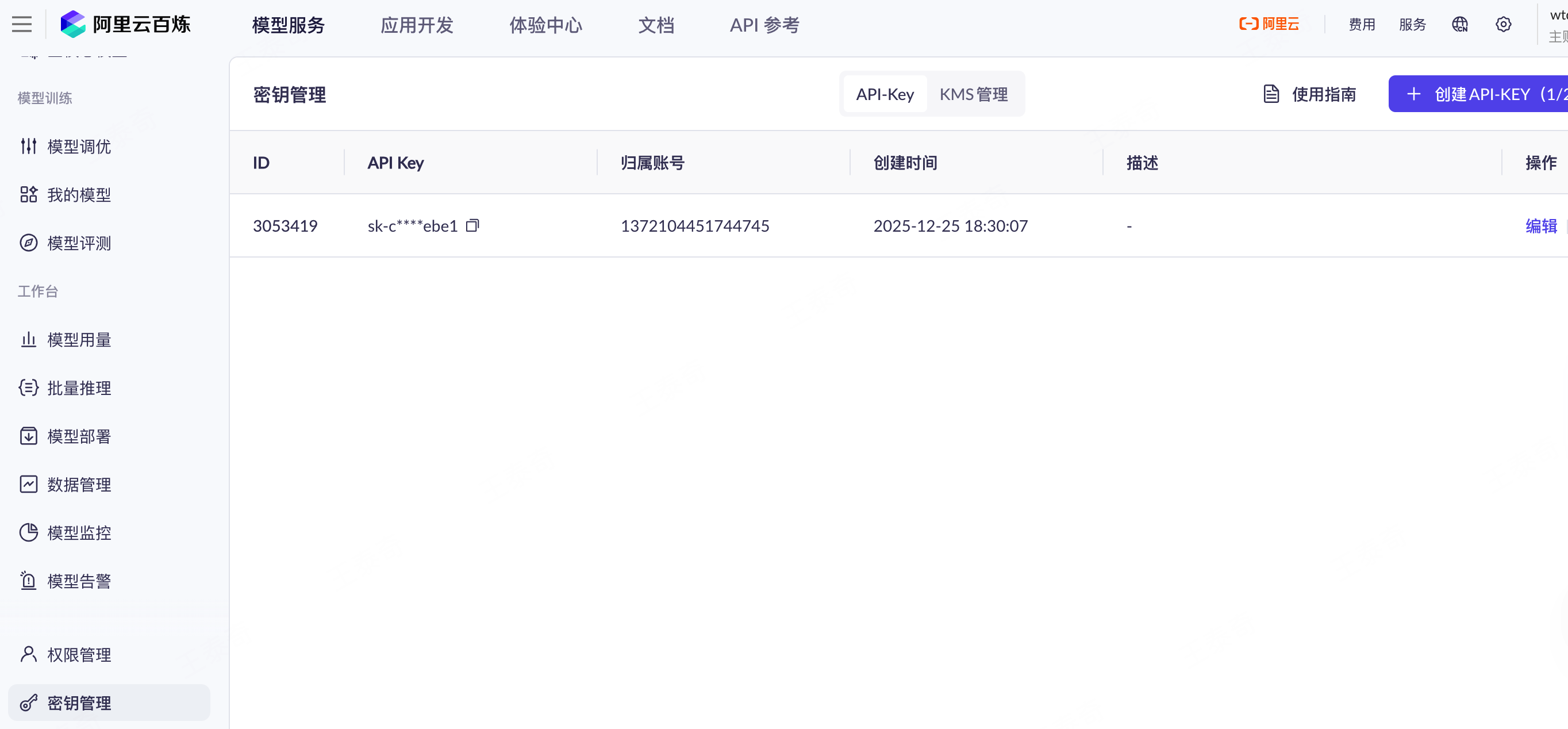Open 我的模型 in the sidebar

79,195
